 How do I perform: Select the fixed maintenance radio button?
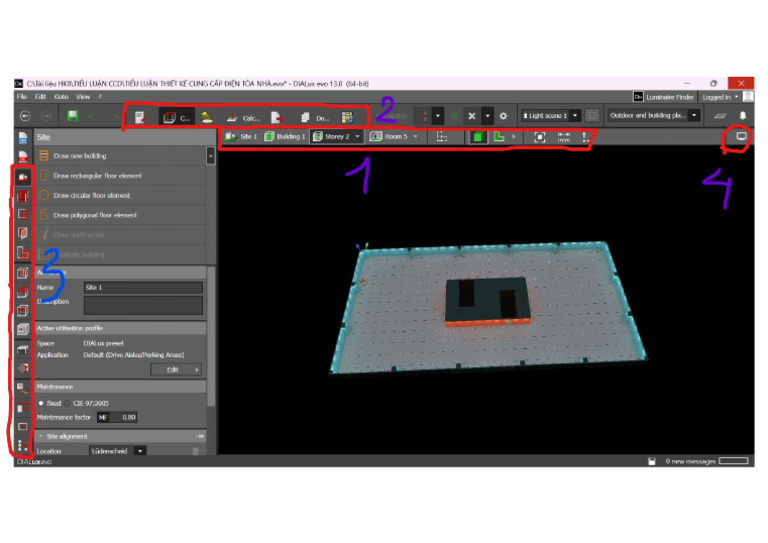[43, 403]
